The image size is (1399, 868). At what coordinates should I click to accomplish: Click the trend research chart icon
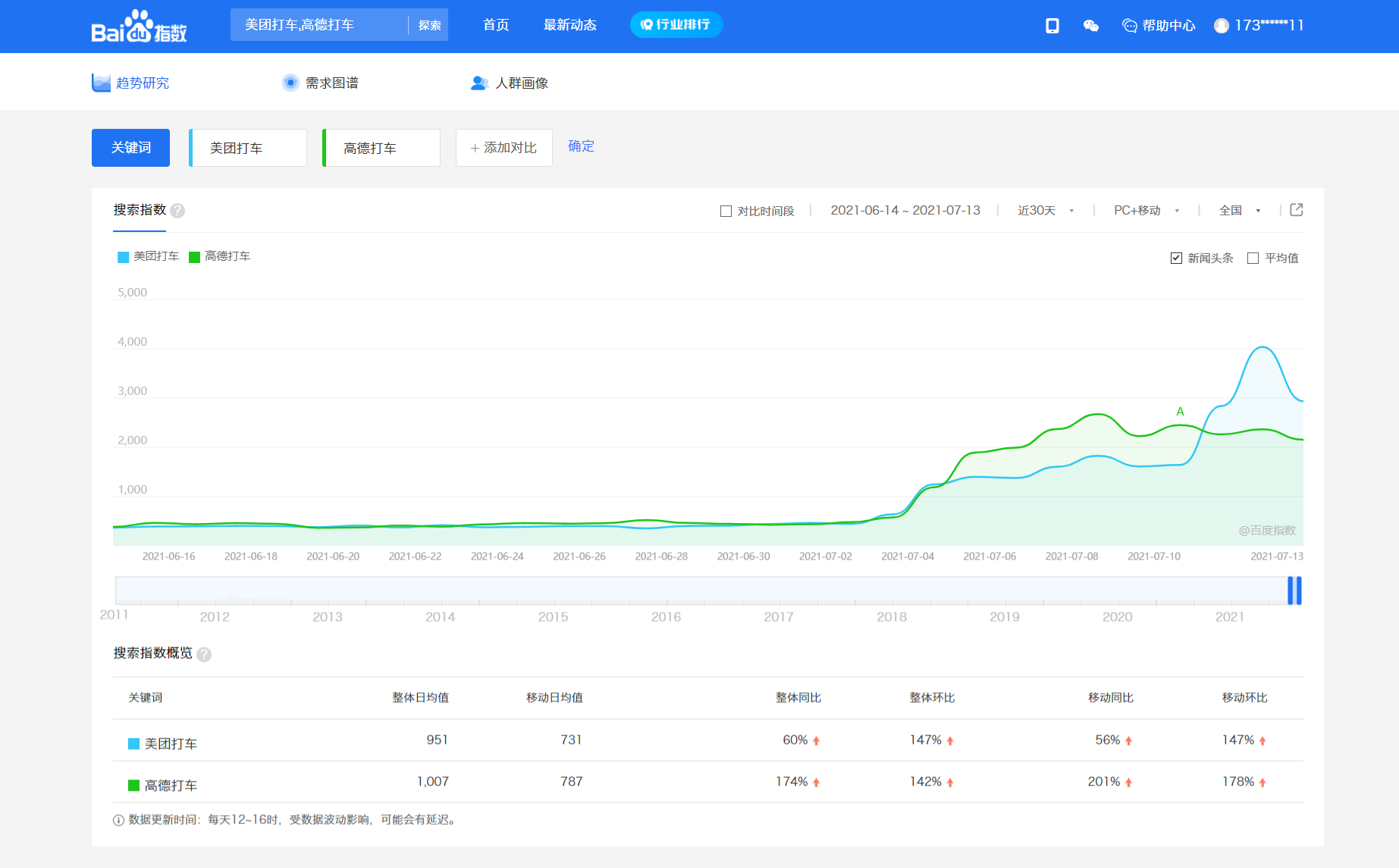pos(101,83)
